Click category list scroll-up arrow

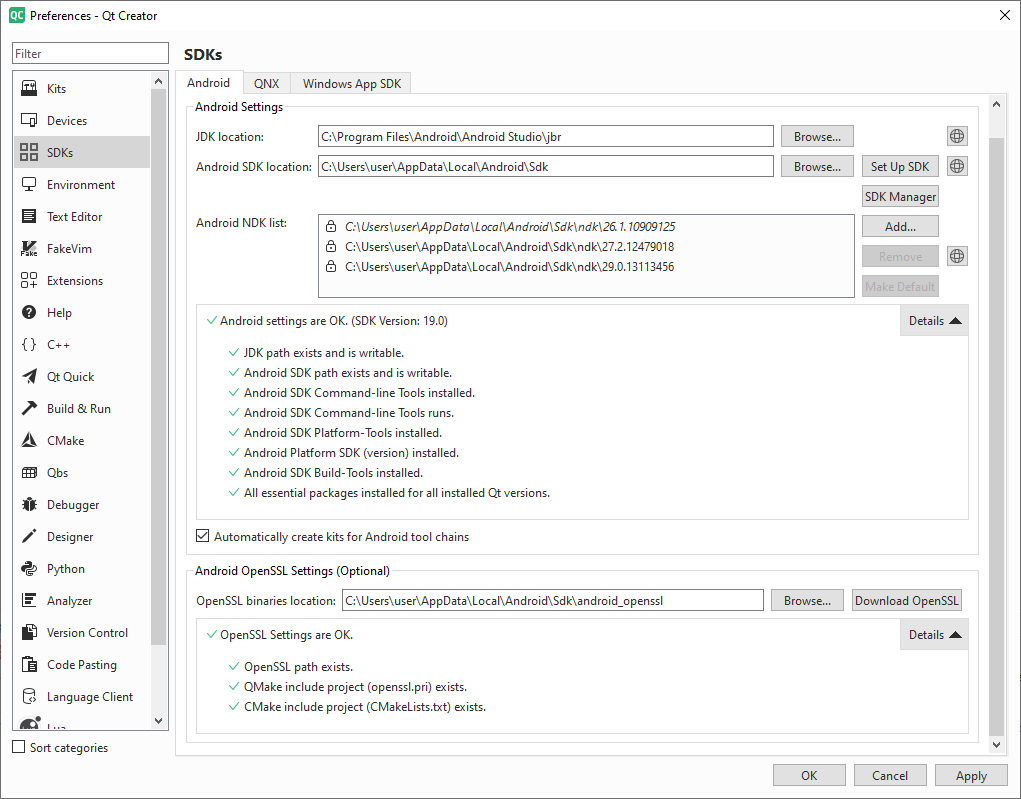(x=158, y=81)
